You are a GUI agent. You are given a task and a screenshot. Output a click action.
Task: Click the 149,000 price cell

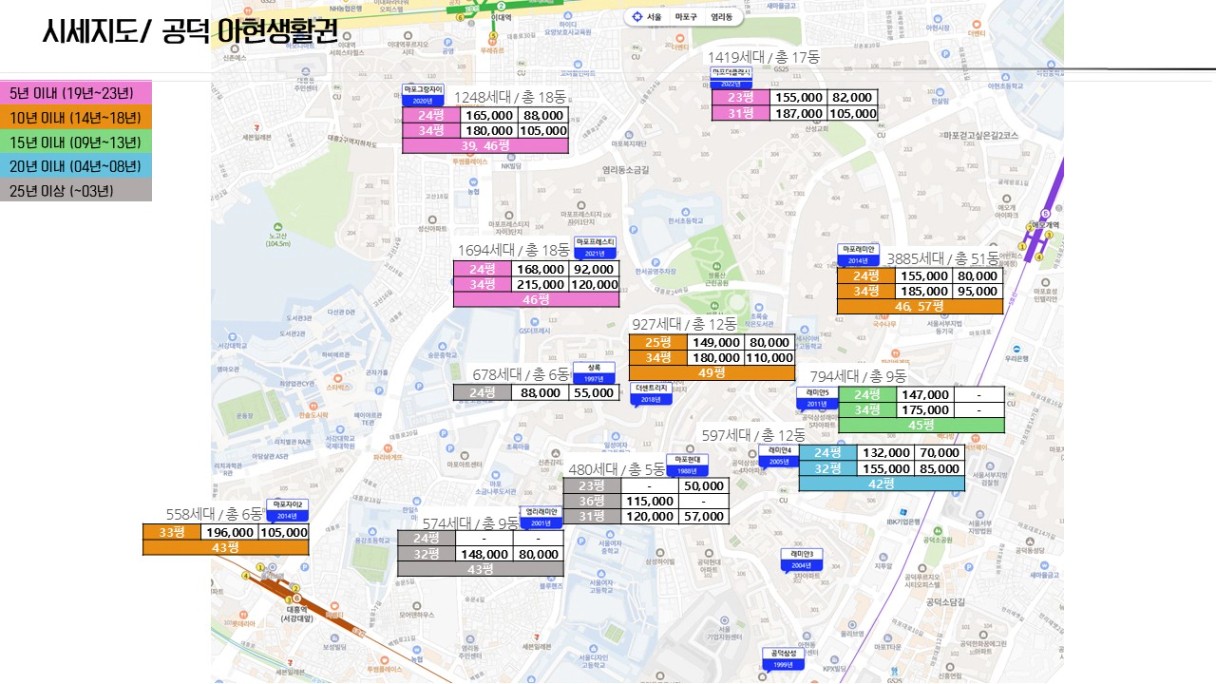coord(716,342)
